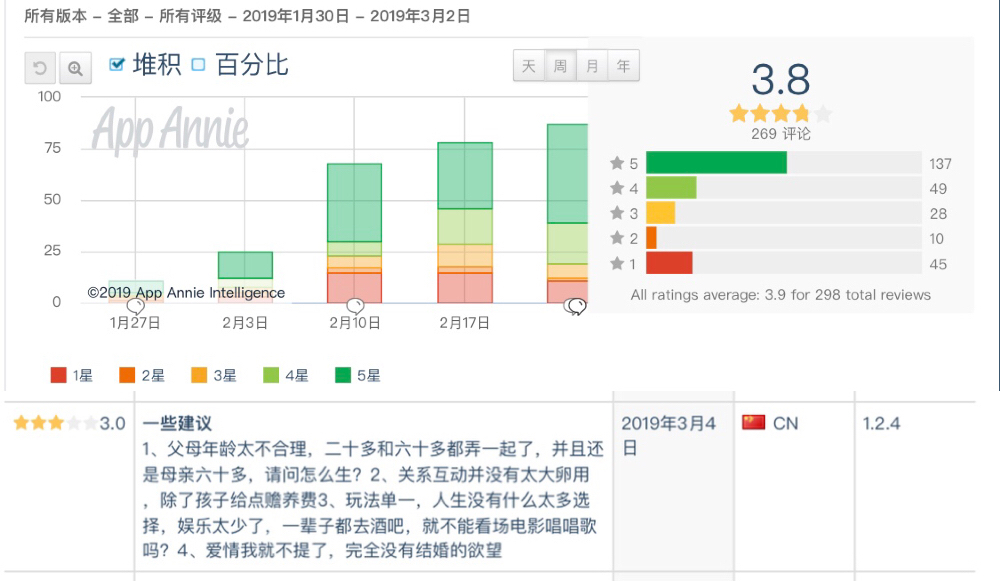Image resolution: width=1000 pixels, height=581 pixels.
Task: Click the magnifier zoom chart icon
Action: click(75, 68)
